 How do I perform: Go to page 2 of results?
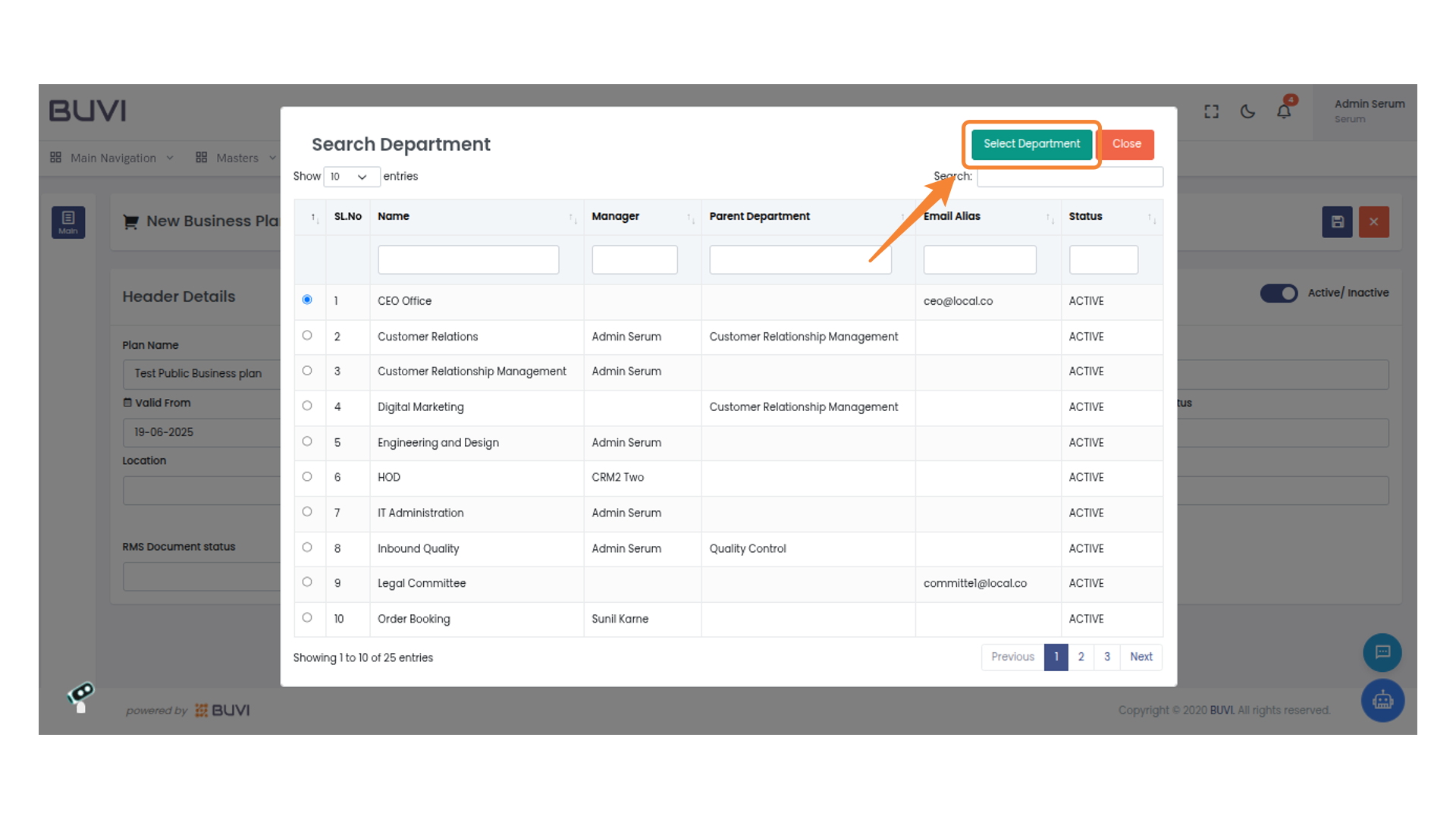click(1081, 657)
